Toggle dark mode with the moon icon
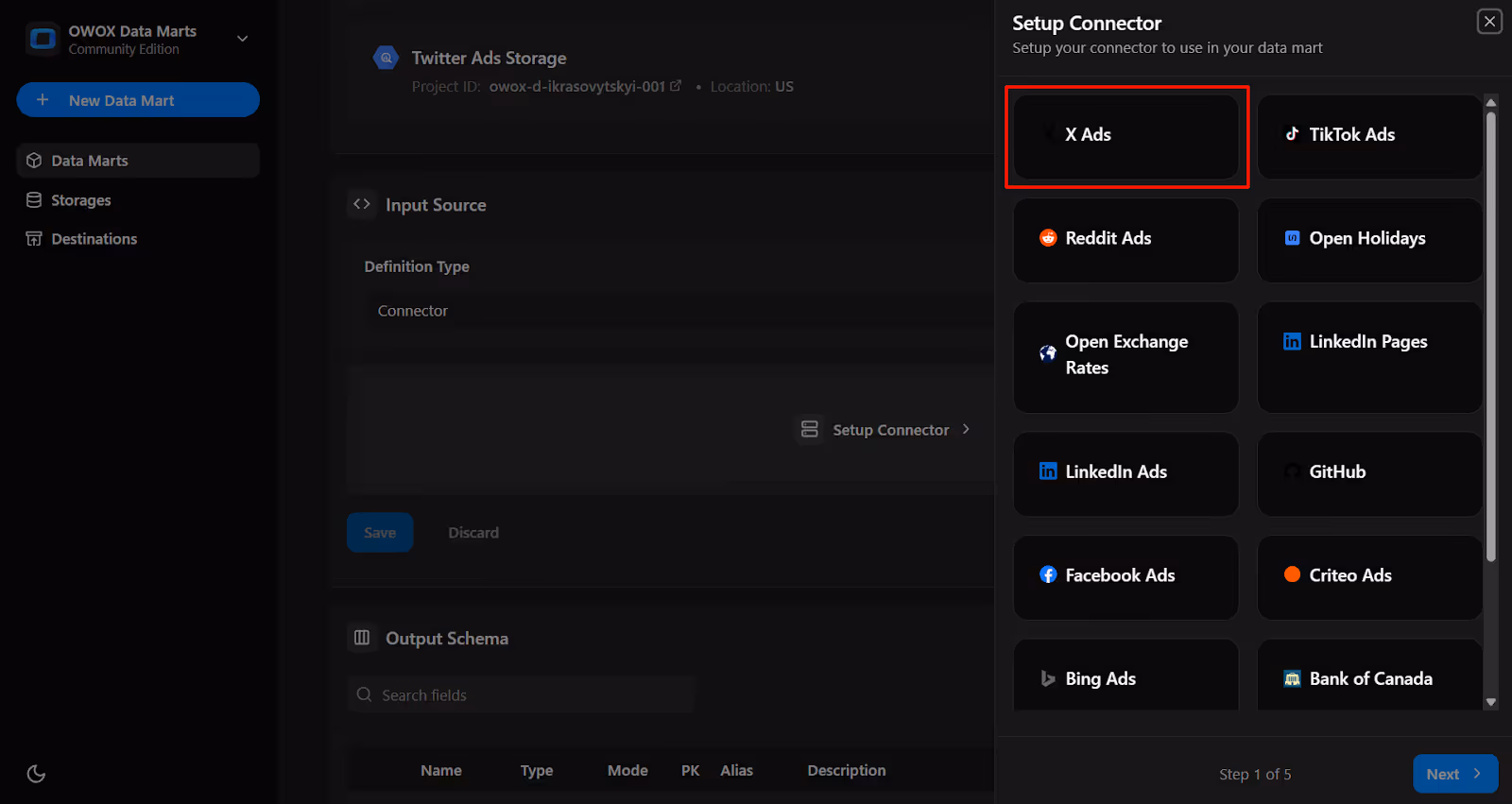1512x804 pixels. [x=36, y=774]
